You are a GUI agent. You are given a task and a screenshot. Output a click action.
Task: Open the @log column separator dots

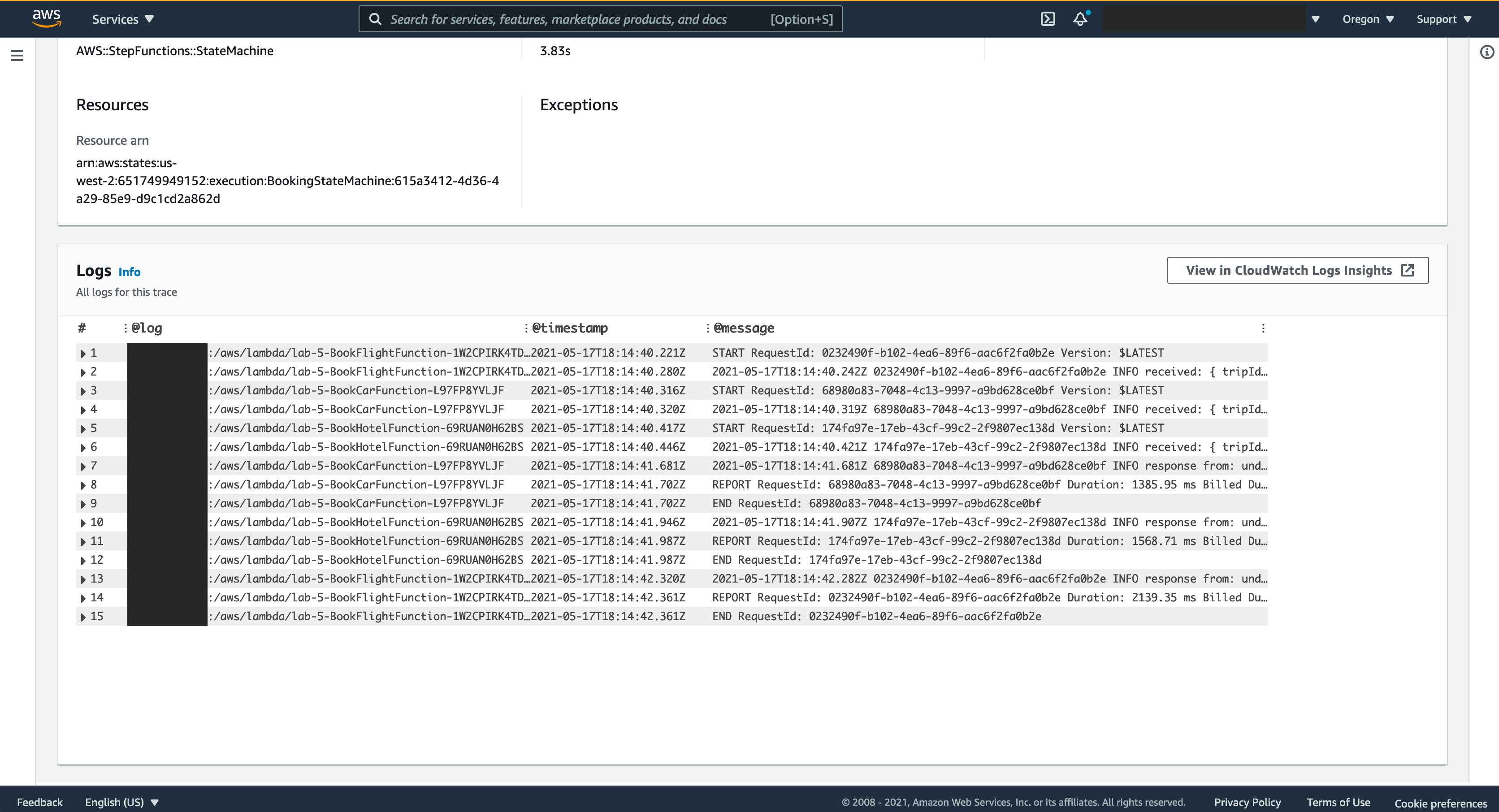(x=125, y=328)
